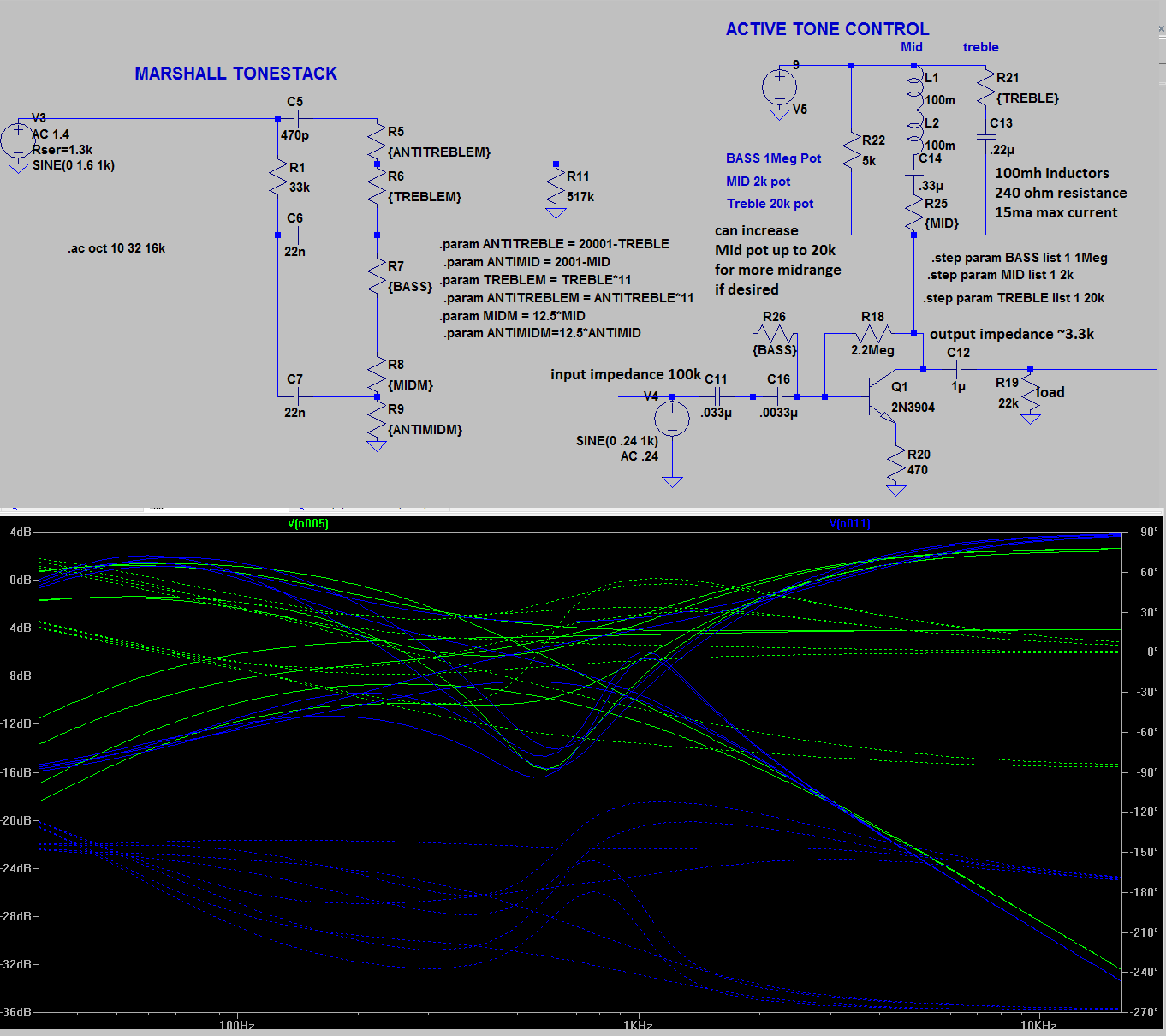Select resistor R18 2.2Meg symbol

tap(873, 333)
